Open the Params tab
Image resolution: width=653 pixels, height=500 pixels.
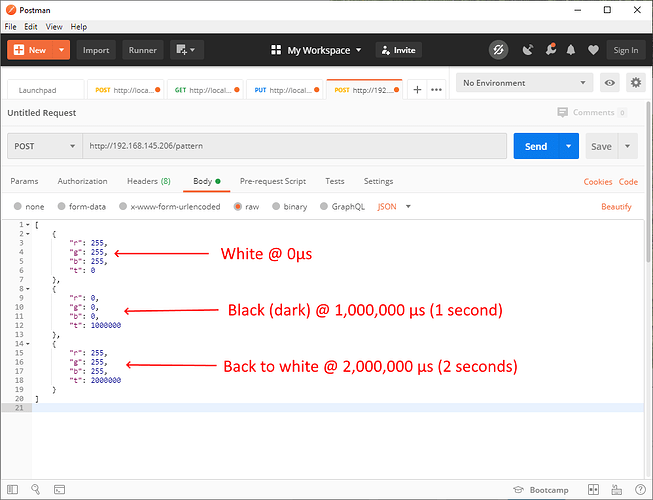24,181
